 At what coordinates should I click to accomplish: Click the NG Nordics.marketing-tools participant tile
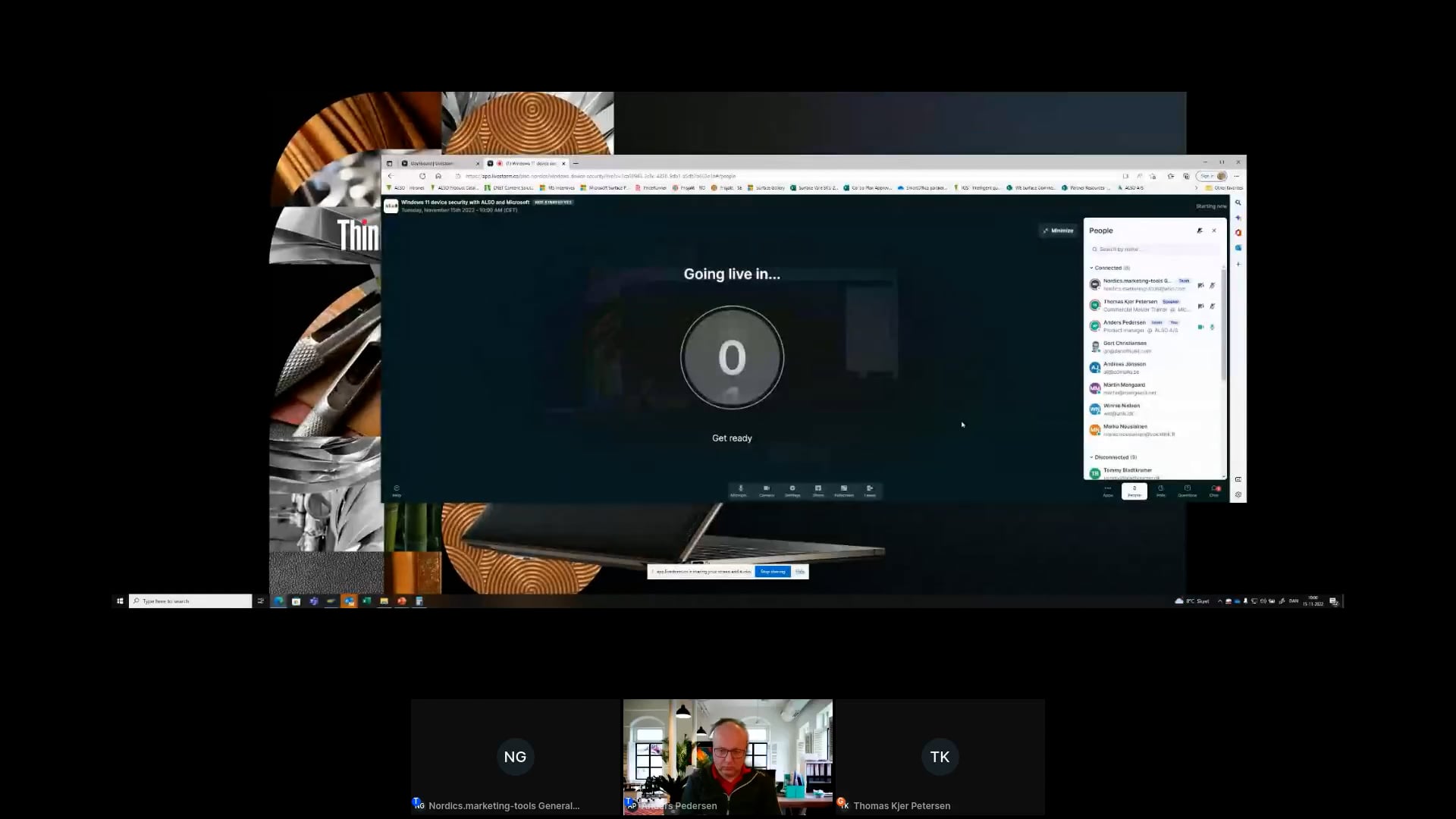tap(516, 757)
